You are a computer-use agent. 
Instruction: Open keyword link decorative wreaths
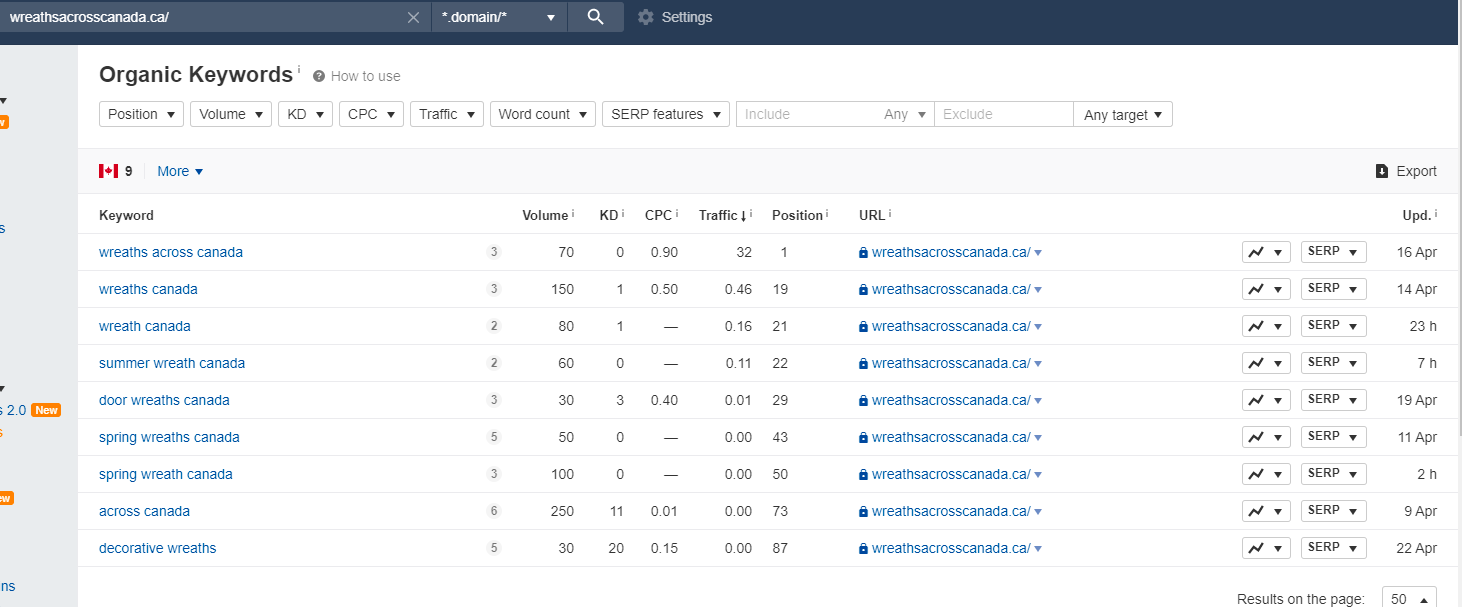(x=158, y=548)
